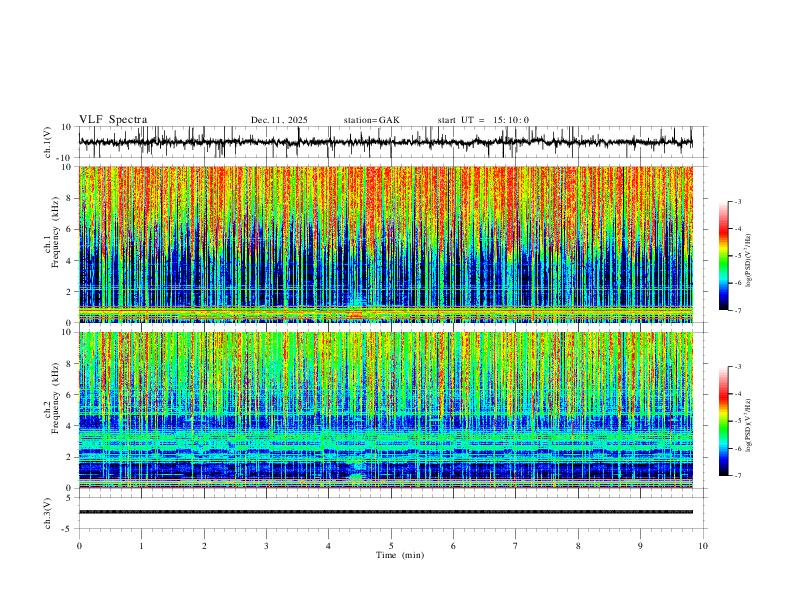Click the '-3' label on upper colorbar
Viewport: 792px width, 612px height.
[x=737, y=201]
